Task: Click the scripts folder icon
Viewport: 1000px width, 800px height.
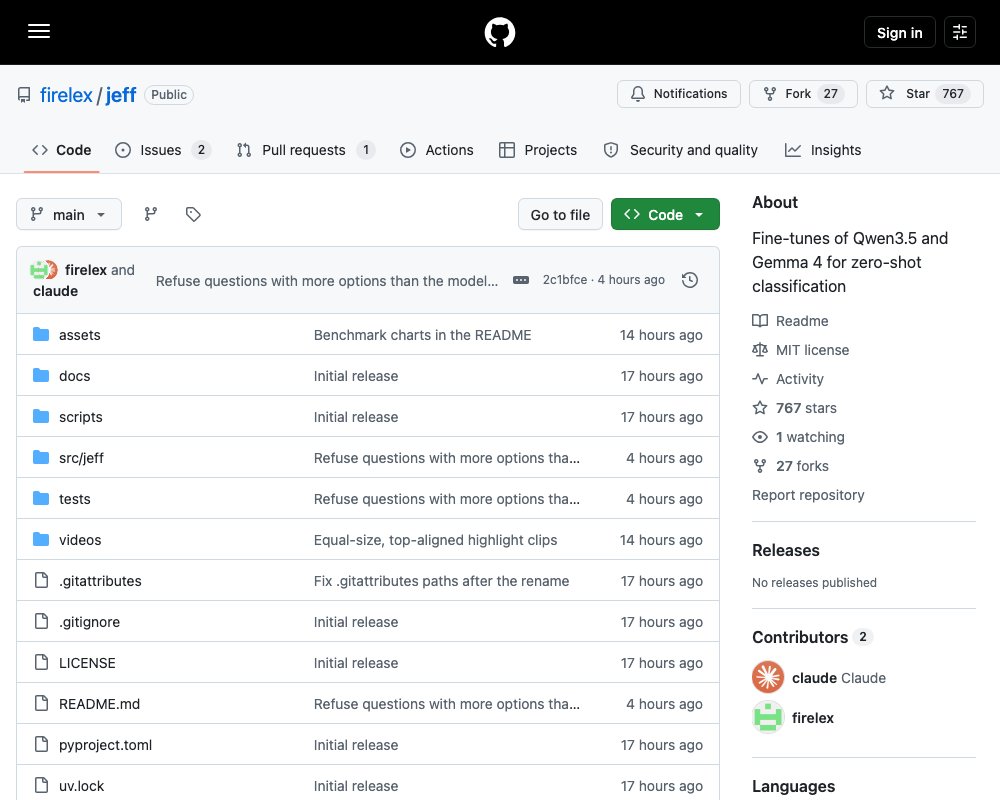Action: pyautogui.click(x=41, y=416)
